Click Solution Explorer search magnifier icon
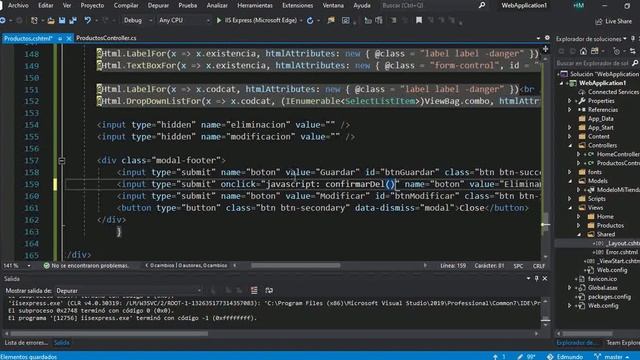This screenshot has width=640, height=360. tap(635, 63)
